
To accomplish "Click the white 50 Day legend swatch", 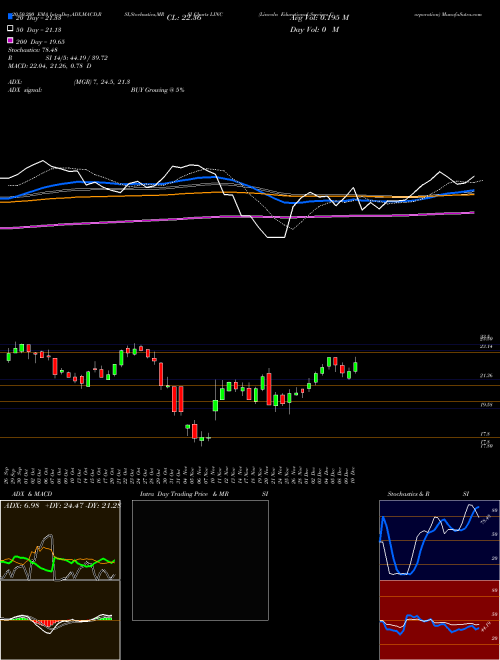I will click(10, 29).
